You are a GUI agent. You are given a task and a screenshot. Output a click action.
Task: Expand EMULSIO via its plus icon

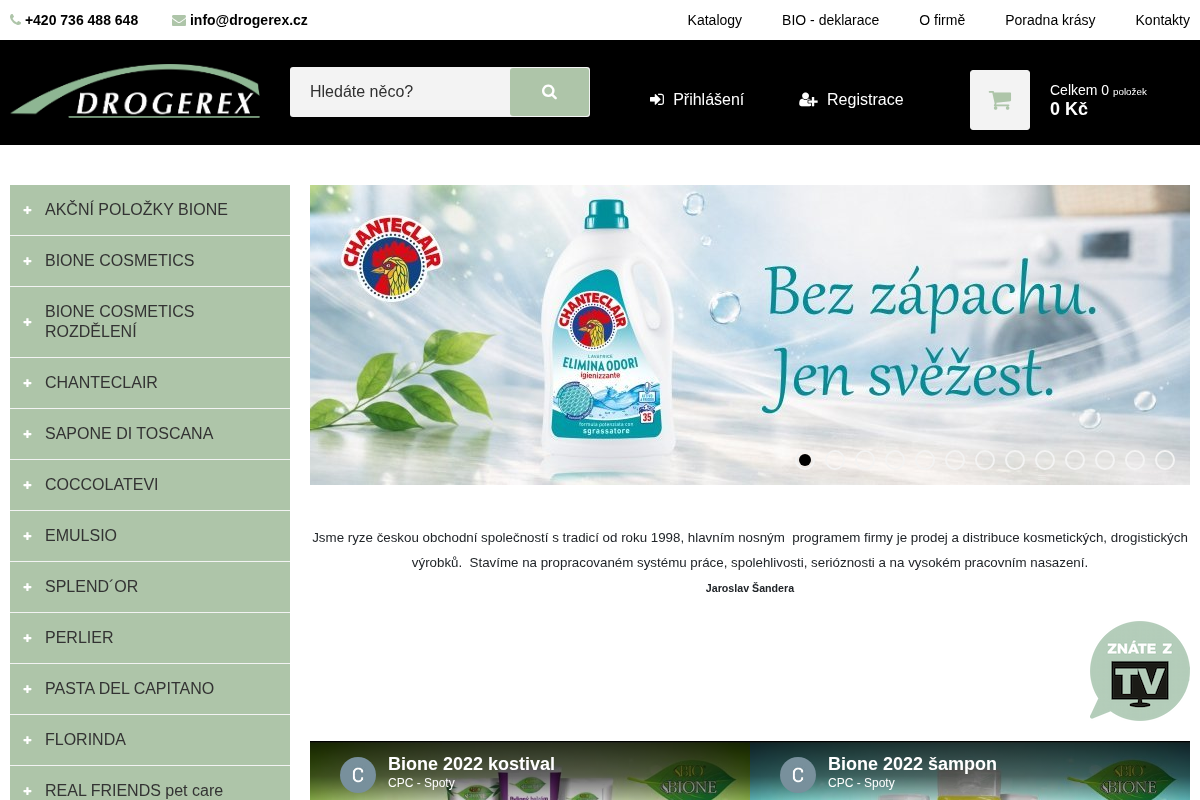(27, 536)
